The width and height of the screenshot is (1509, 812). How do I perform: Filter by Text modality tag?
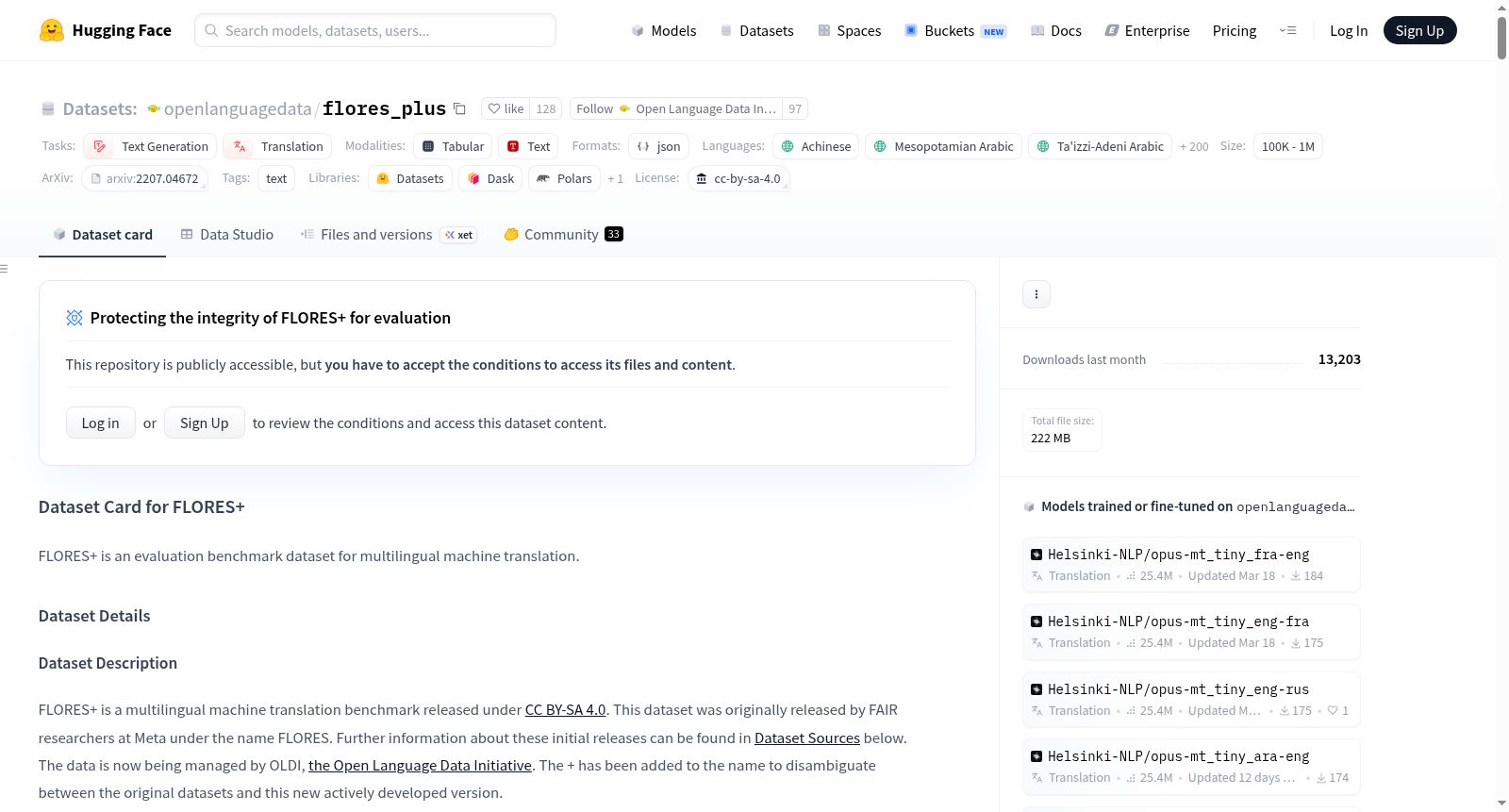(x=528, y=146)
